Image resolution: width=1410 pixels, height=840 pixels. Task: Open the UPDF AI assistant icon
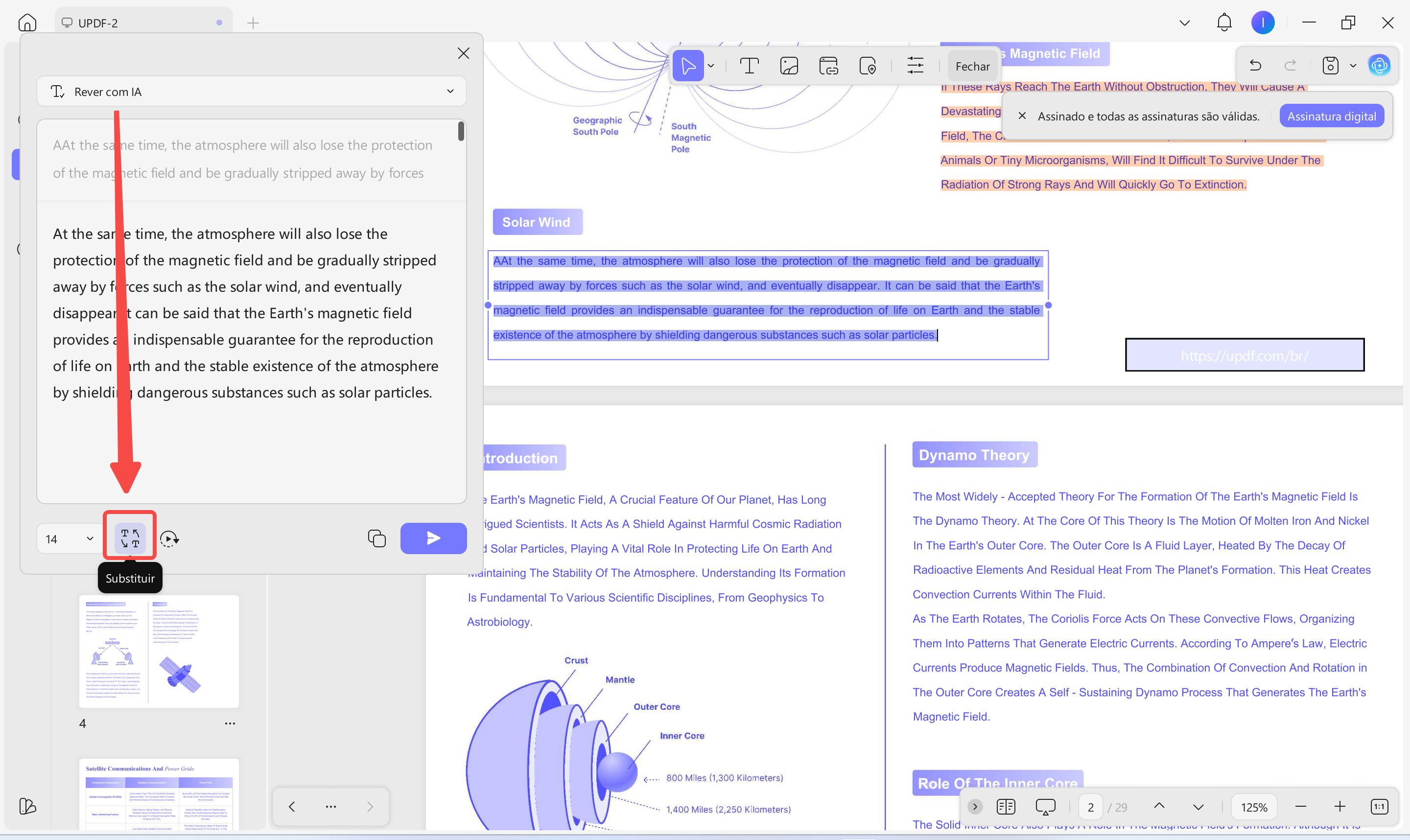[x=1379, y=66]
